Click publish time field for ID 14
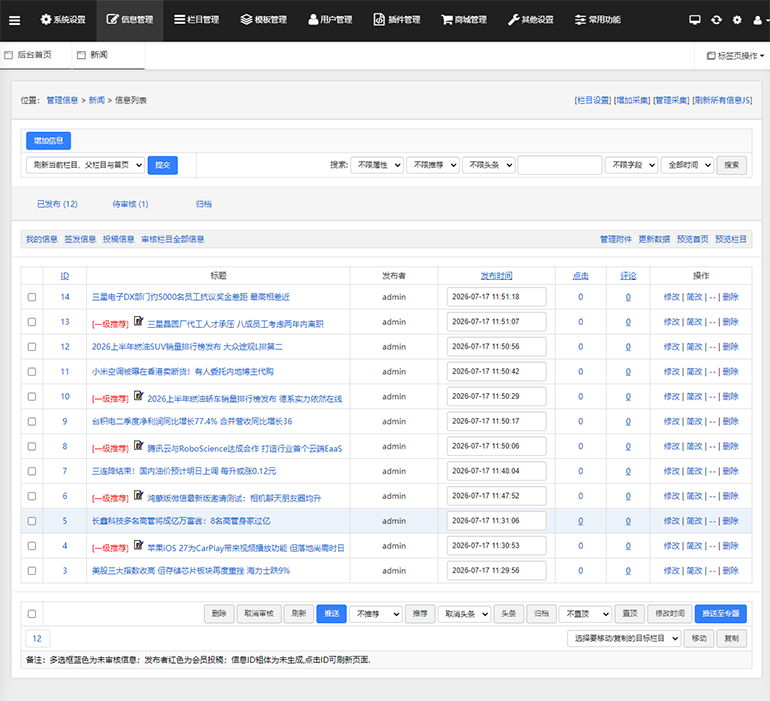770x701 pixels. click(x=496, y=297)
